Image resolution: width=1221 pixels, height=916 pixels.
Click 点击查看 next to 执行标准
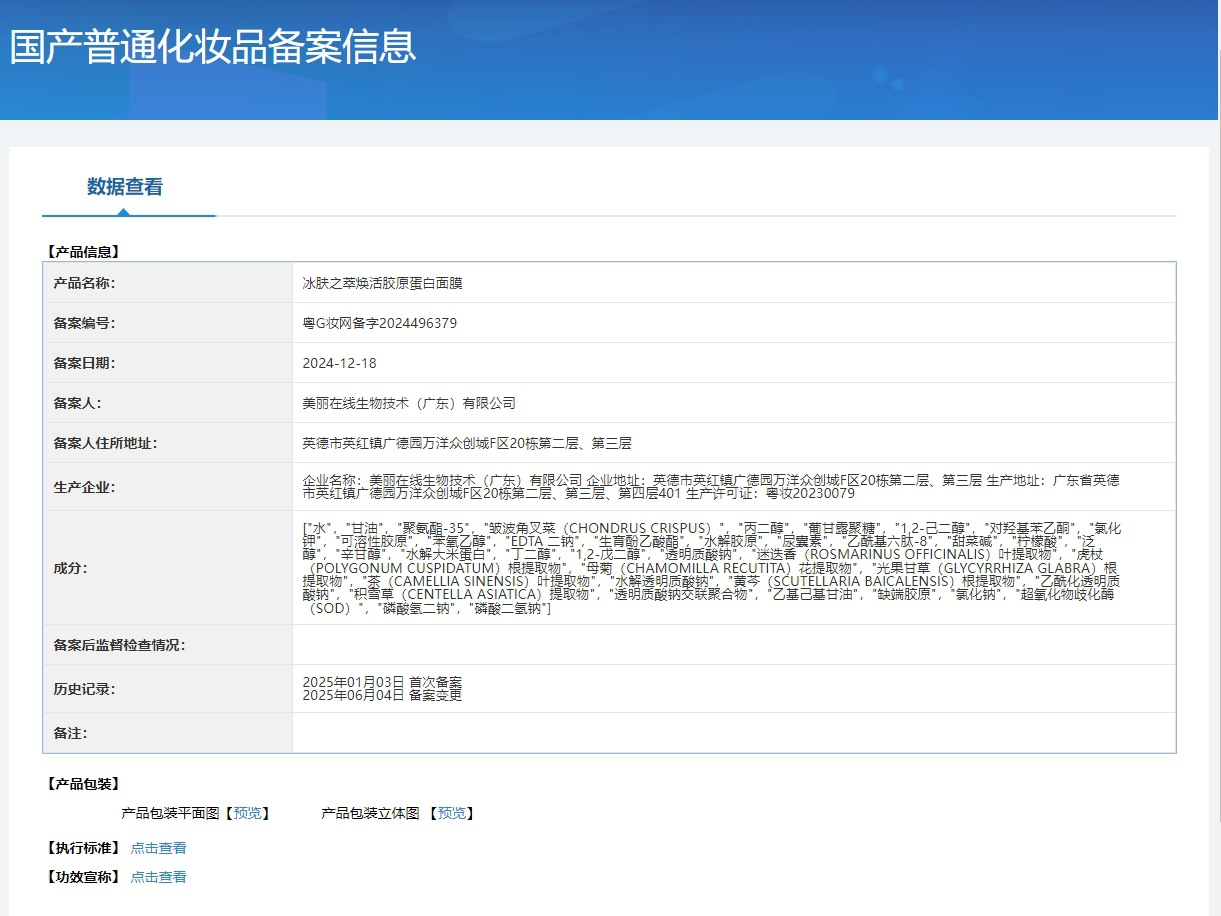(158, 848)
